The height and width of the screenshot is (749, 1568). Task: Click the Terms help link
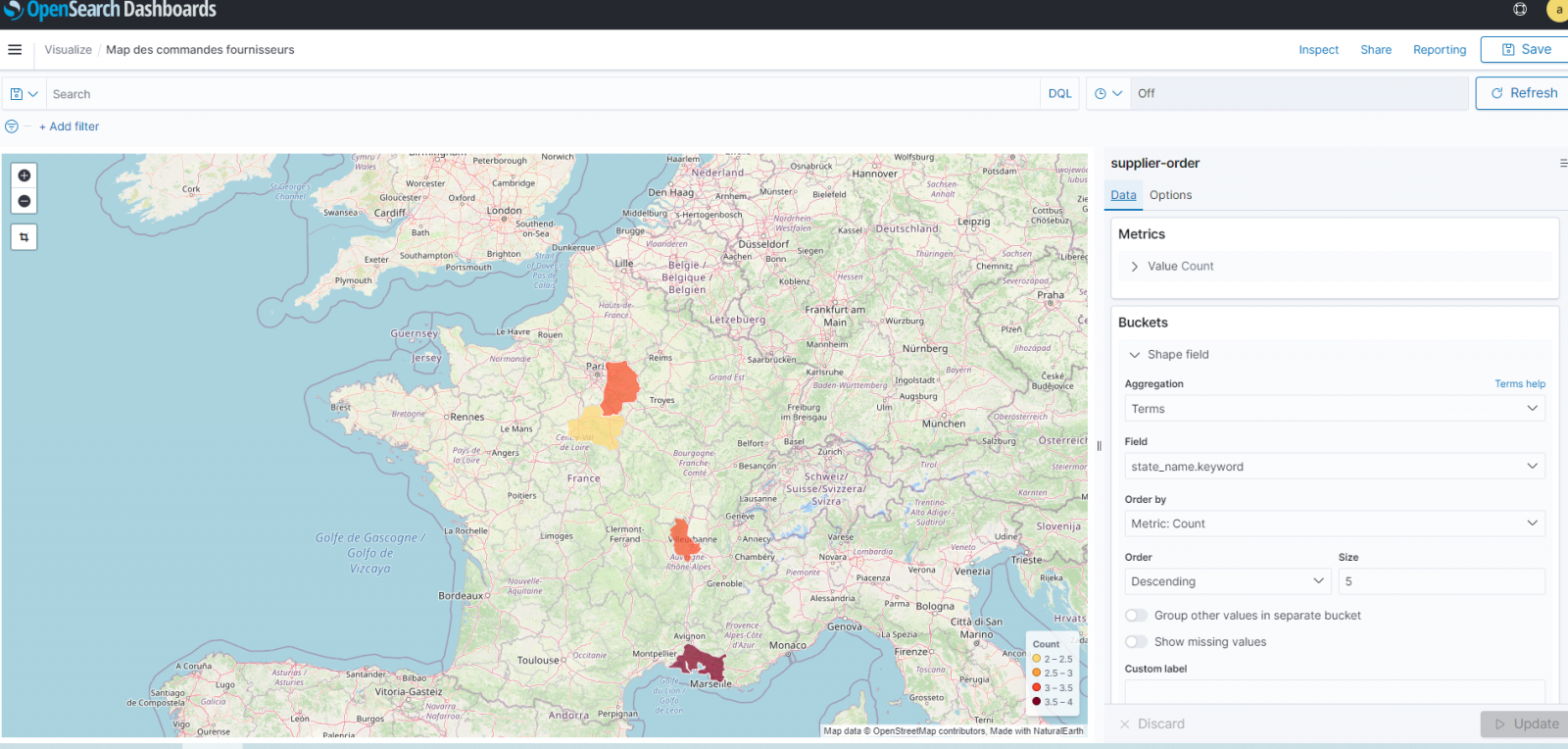point(1519,384)
